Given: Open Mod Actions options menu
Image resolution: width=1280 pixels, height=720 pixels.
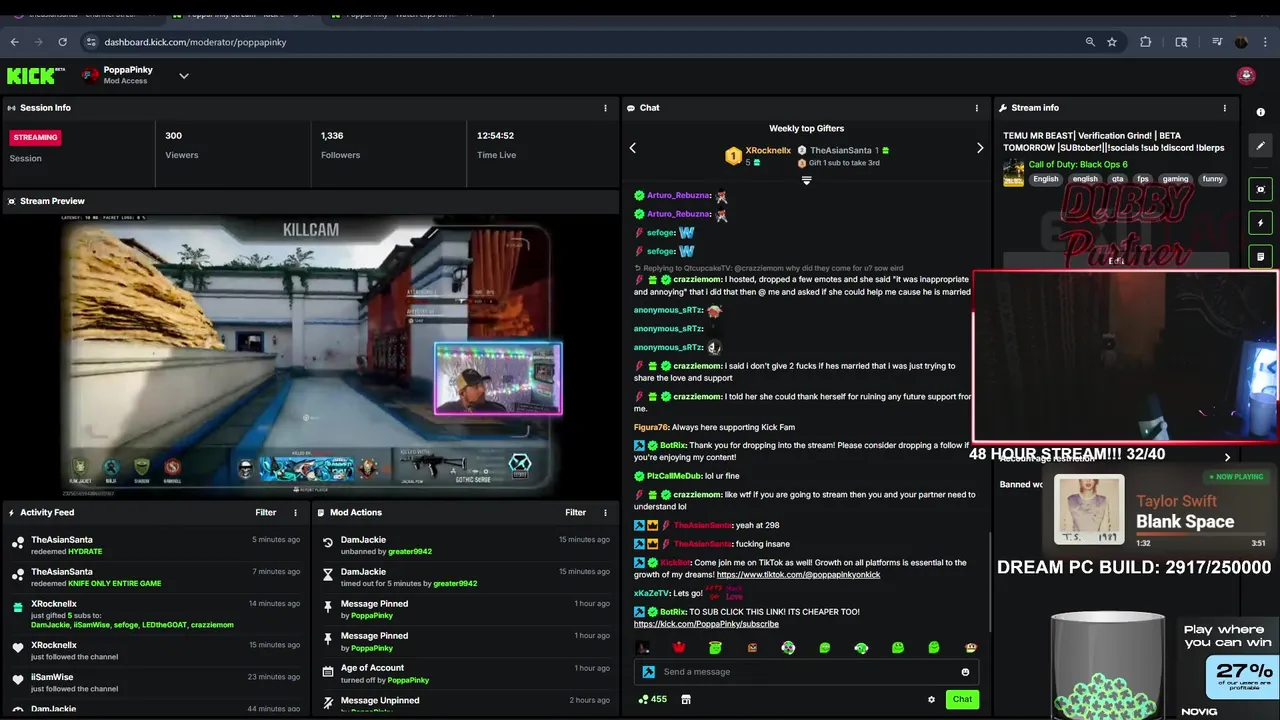Looking at the screenshot, I should 605,513.
